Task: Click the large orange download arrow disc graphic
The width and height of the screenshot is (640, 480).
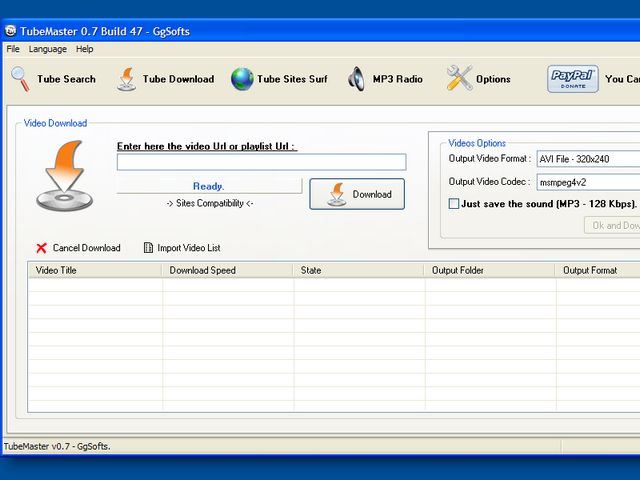Action: [x=64, y=176]
